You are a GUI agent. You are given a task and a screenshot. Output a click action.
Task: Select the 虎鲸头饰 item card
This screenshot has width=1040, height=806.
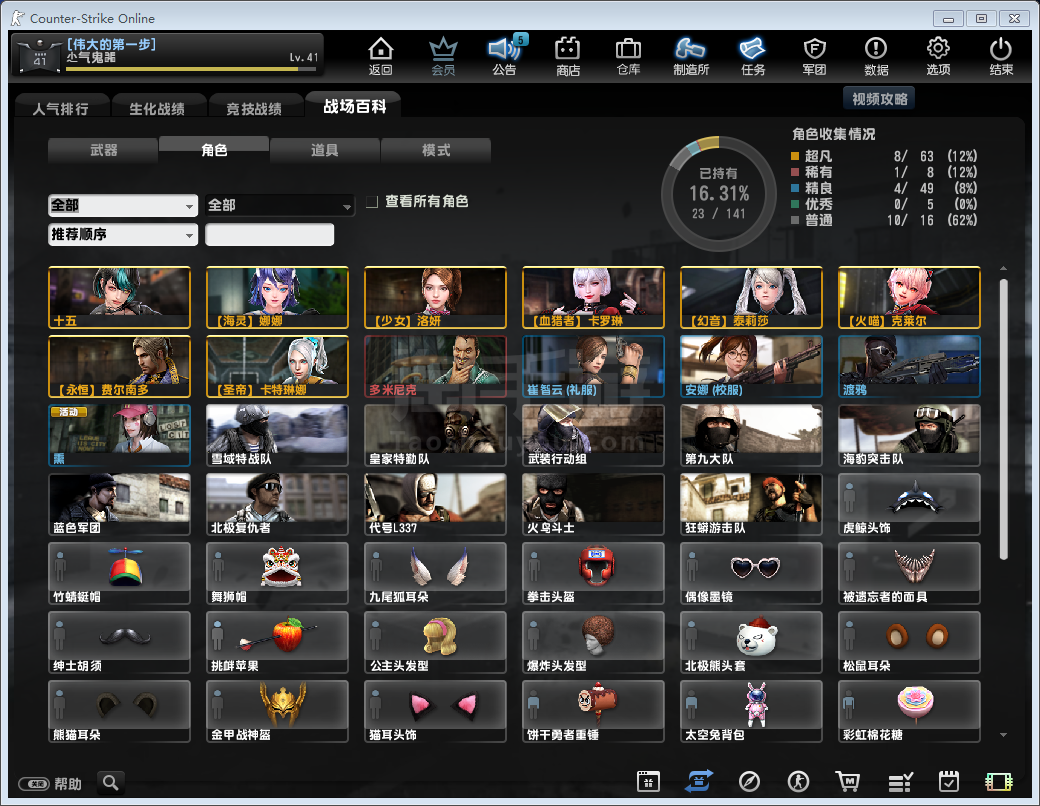(x=909, y=505)
